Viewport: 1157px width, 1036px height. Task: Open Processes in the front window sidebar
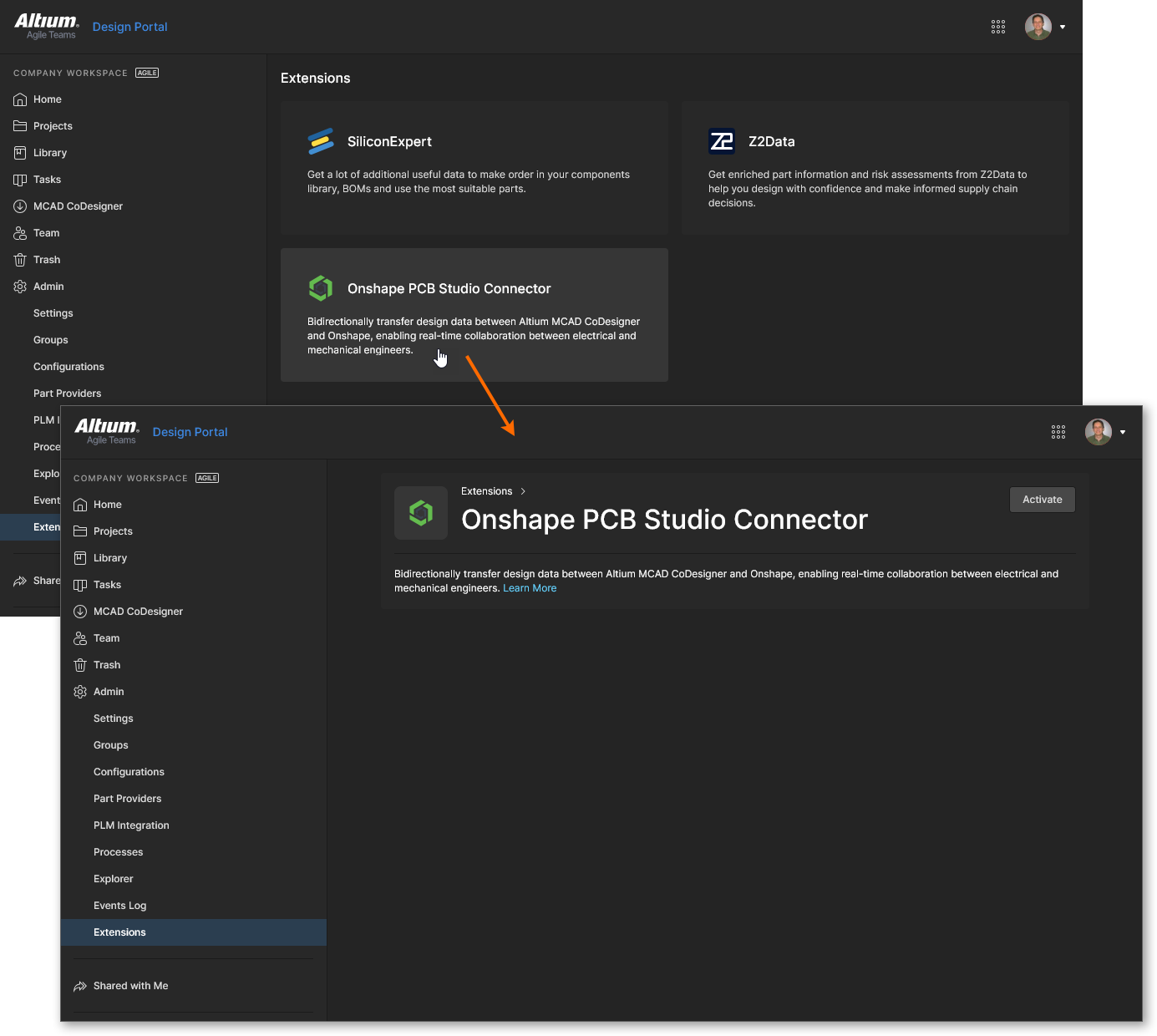click(193, 852)
